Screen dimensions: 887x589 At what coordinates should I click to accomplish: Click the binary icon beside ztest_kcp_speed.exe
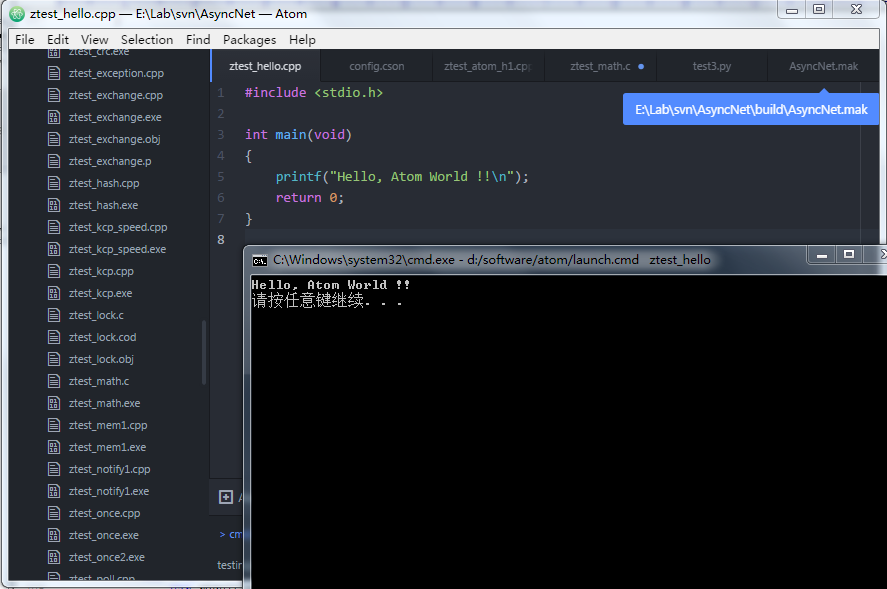click(x=54, y=249)
